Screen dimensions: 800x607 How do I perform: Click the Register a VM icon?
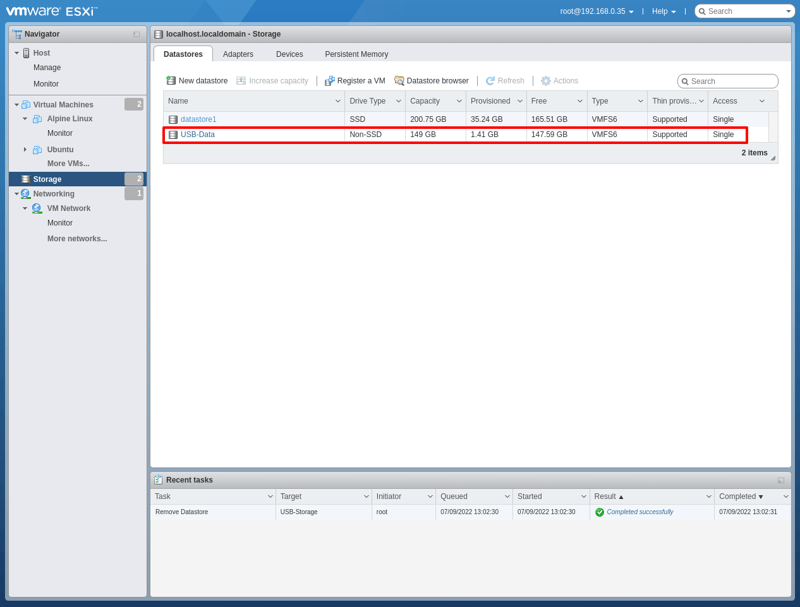(x=330, y=81)
